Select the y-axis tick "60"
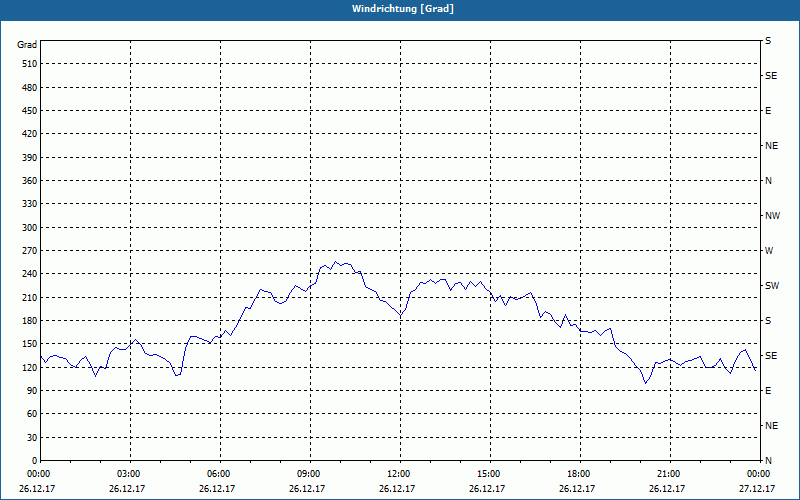Screen dimensions: 800x500 click(x=32, y=414)
